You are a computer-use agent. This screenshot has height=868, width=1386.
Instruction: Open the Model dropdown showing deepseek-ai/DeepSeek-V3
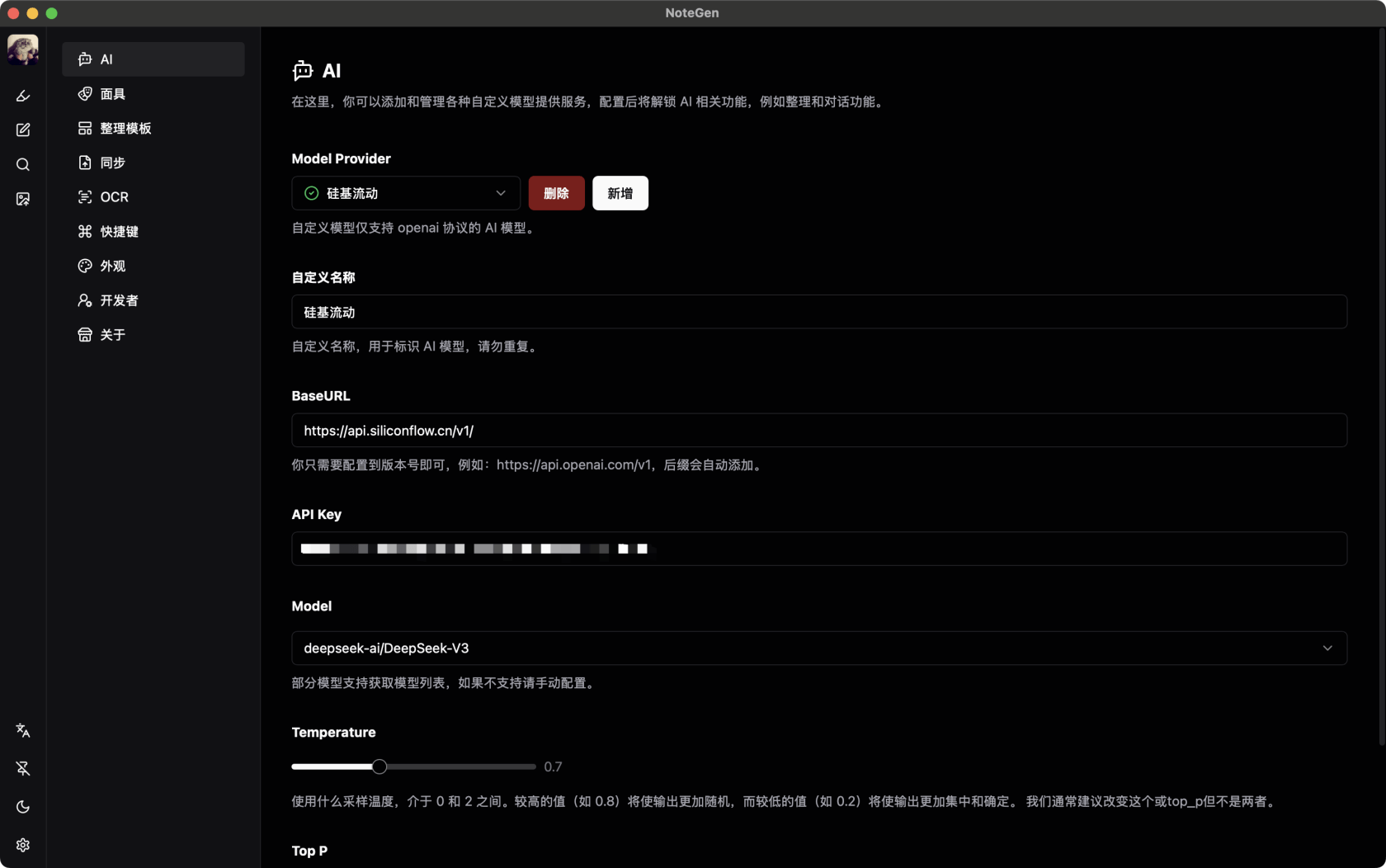click(817, 649)
